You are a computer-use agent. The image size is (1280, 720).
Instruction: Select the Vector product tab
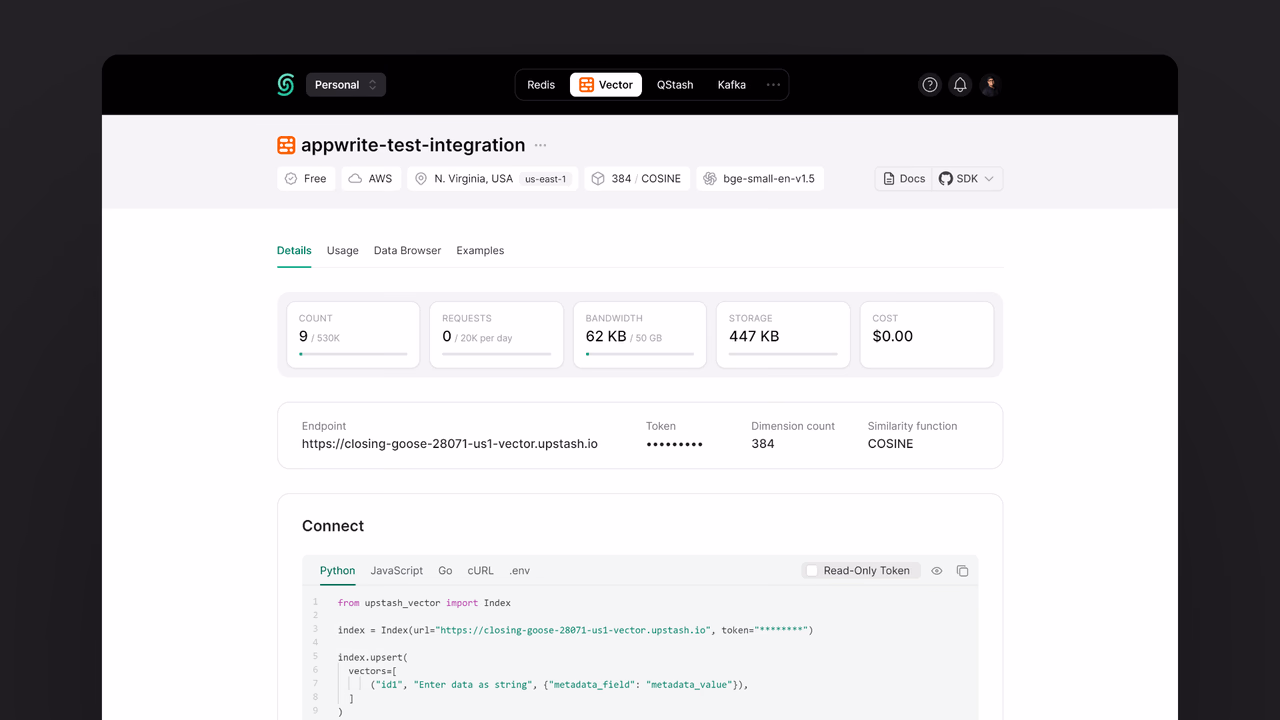click(x=606, y=85)
